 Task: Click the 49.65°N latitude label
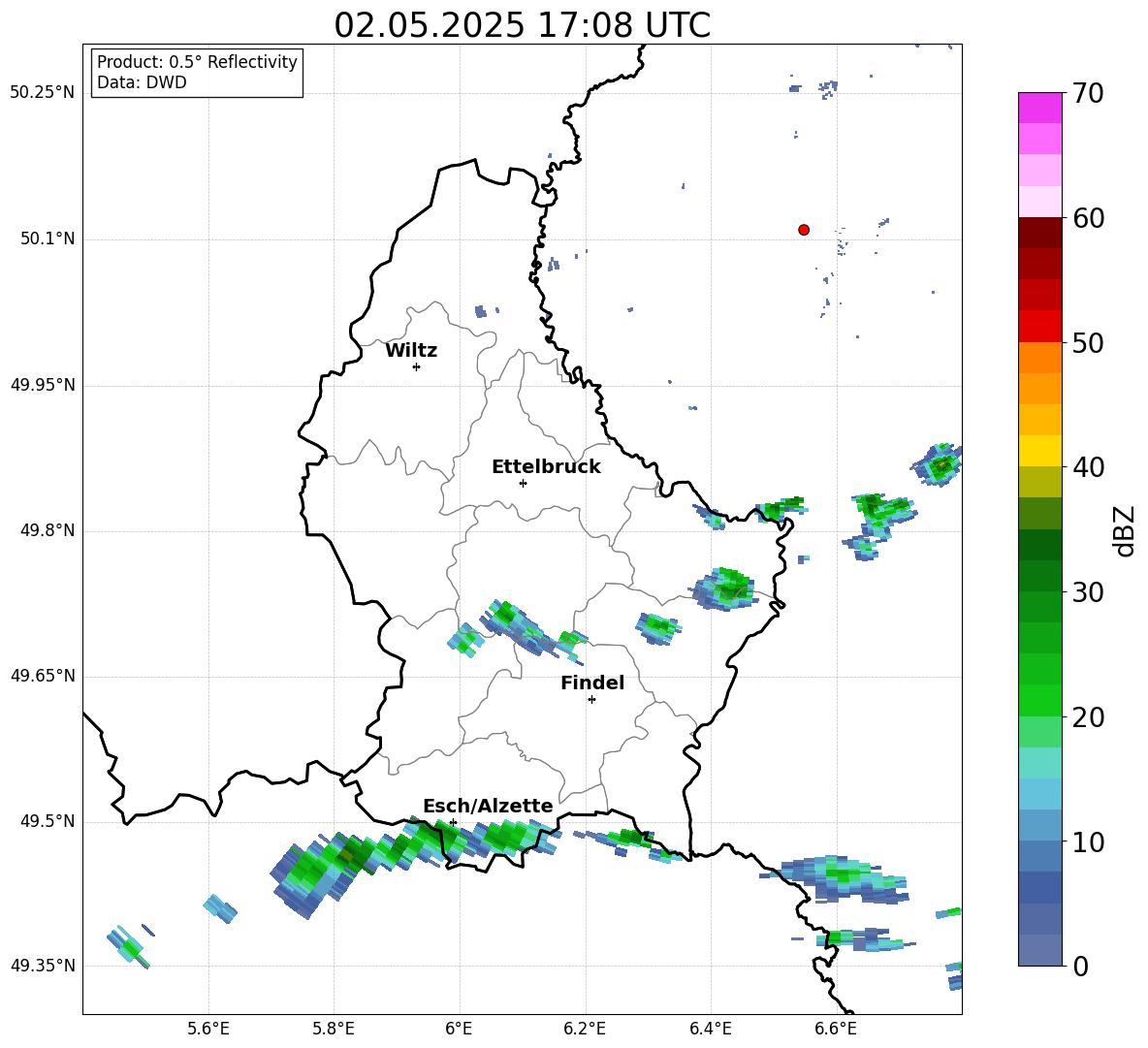point(43,676)
